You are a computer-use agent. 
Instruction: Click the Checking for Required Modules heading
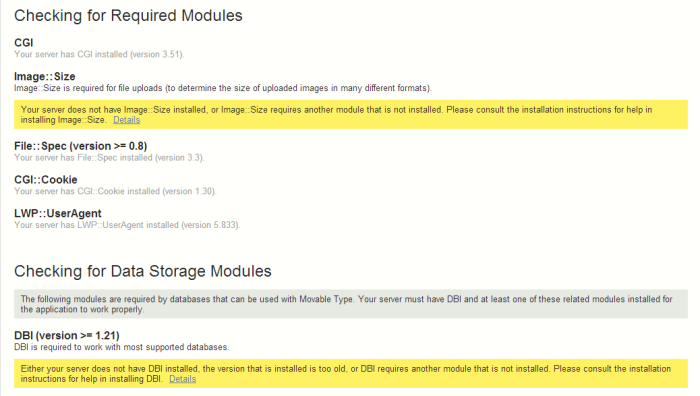pyautogui.click(x=128, y=16)
